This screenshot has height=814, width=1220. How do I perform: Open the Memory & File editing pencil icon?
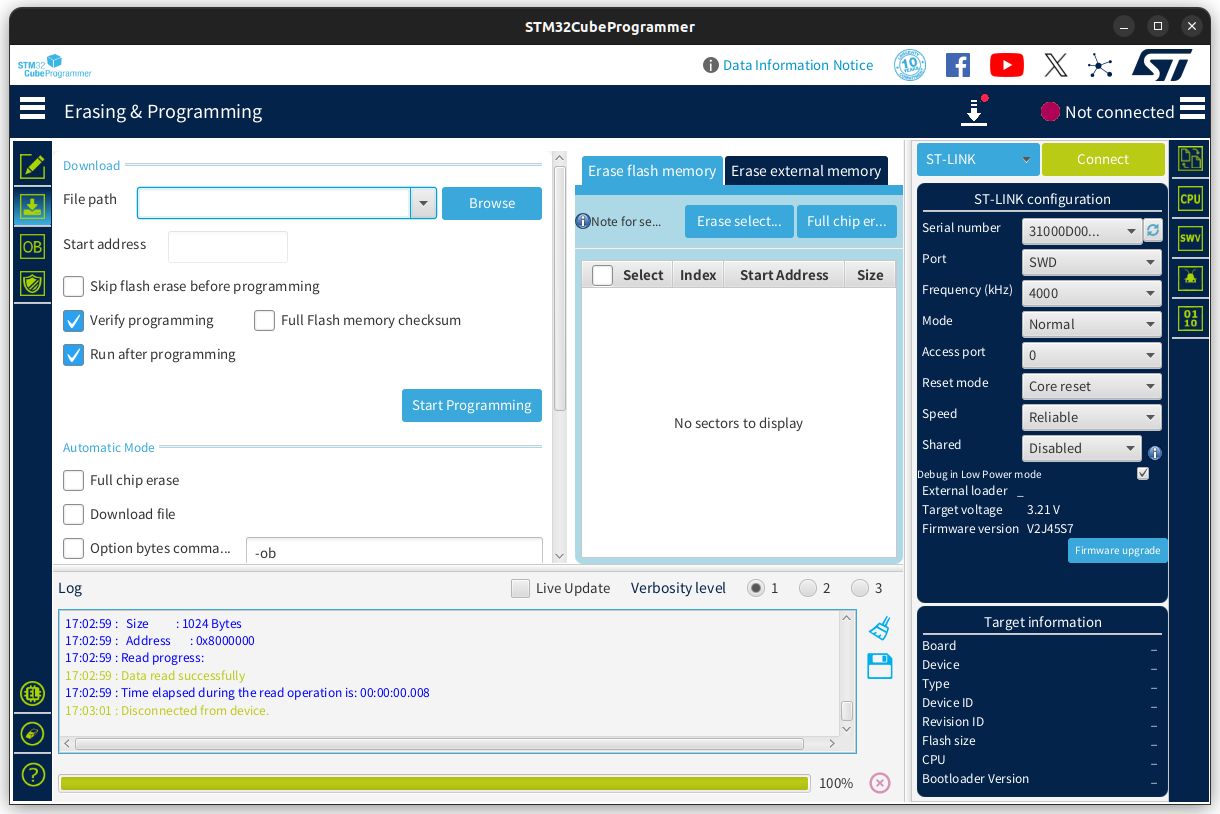(33, 166)
